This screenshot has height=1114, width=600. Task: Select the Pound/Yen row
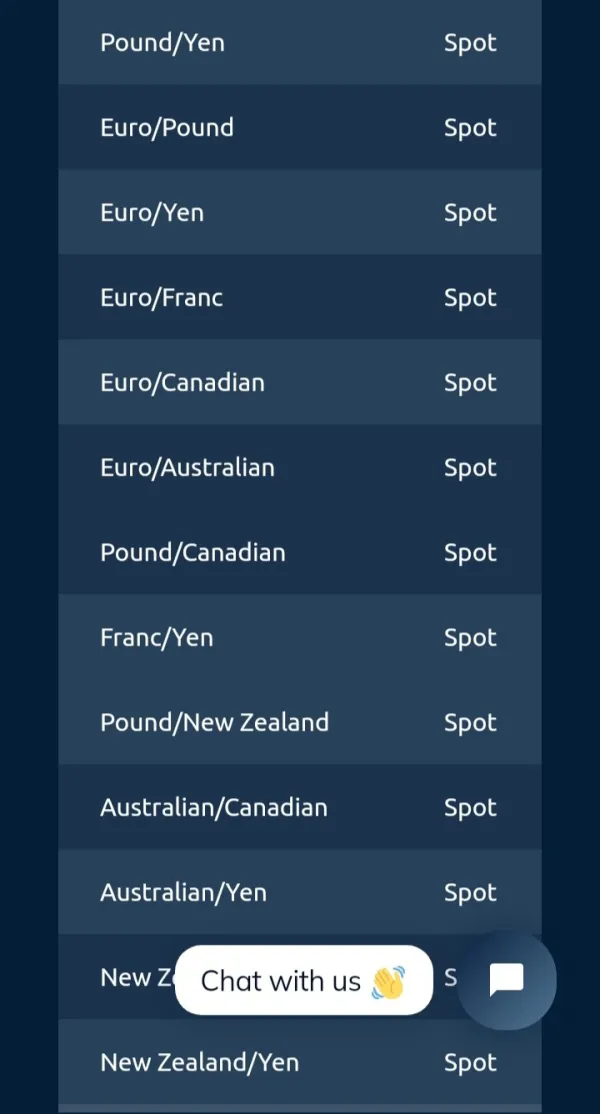(162, 43)
